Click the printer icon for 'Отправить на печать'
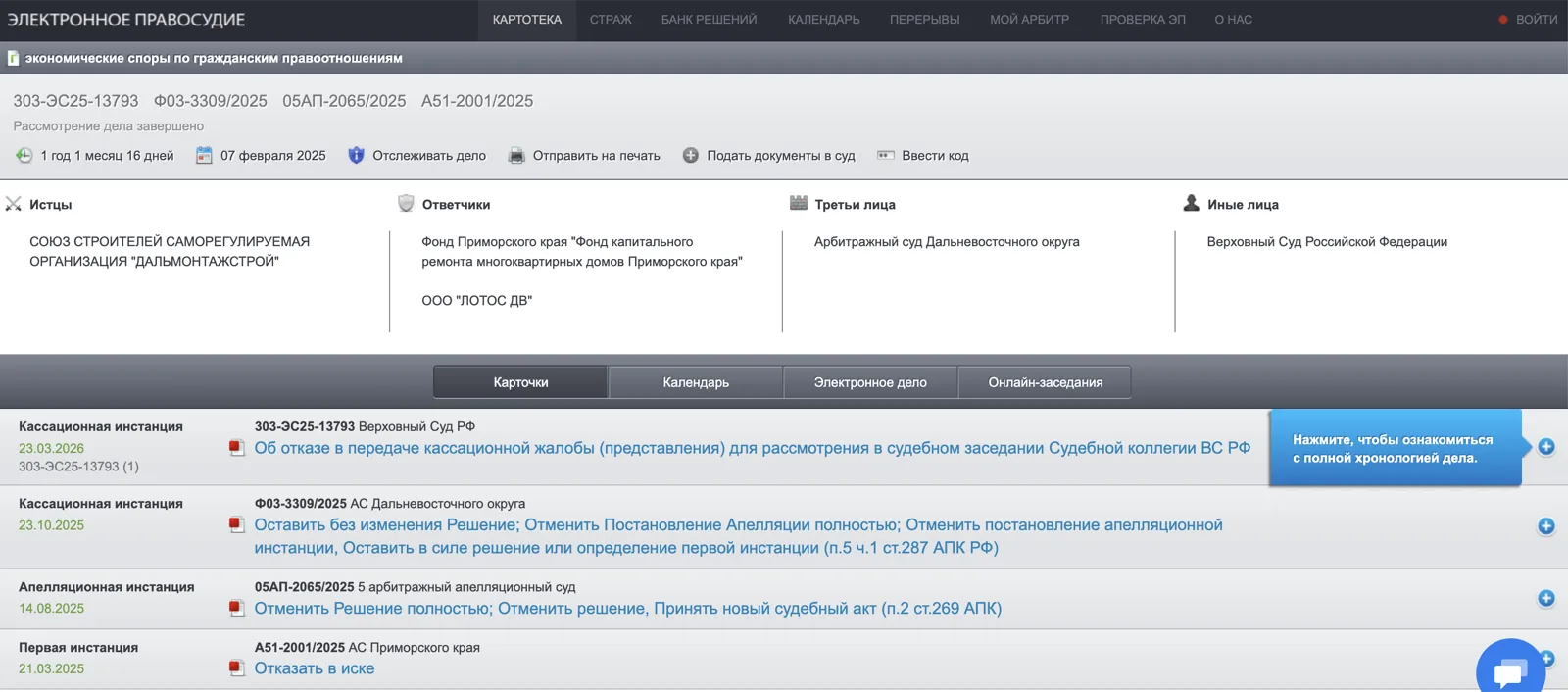This screenshot has height=692, width=1568. (x=516, y=155)
